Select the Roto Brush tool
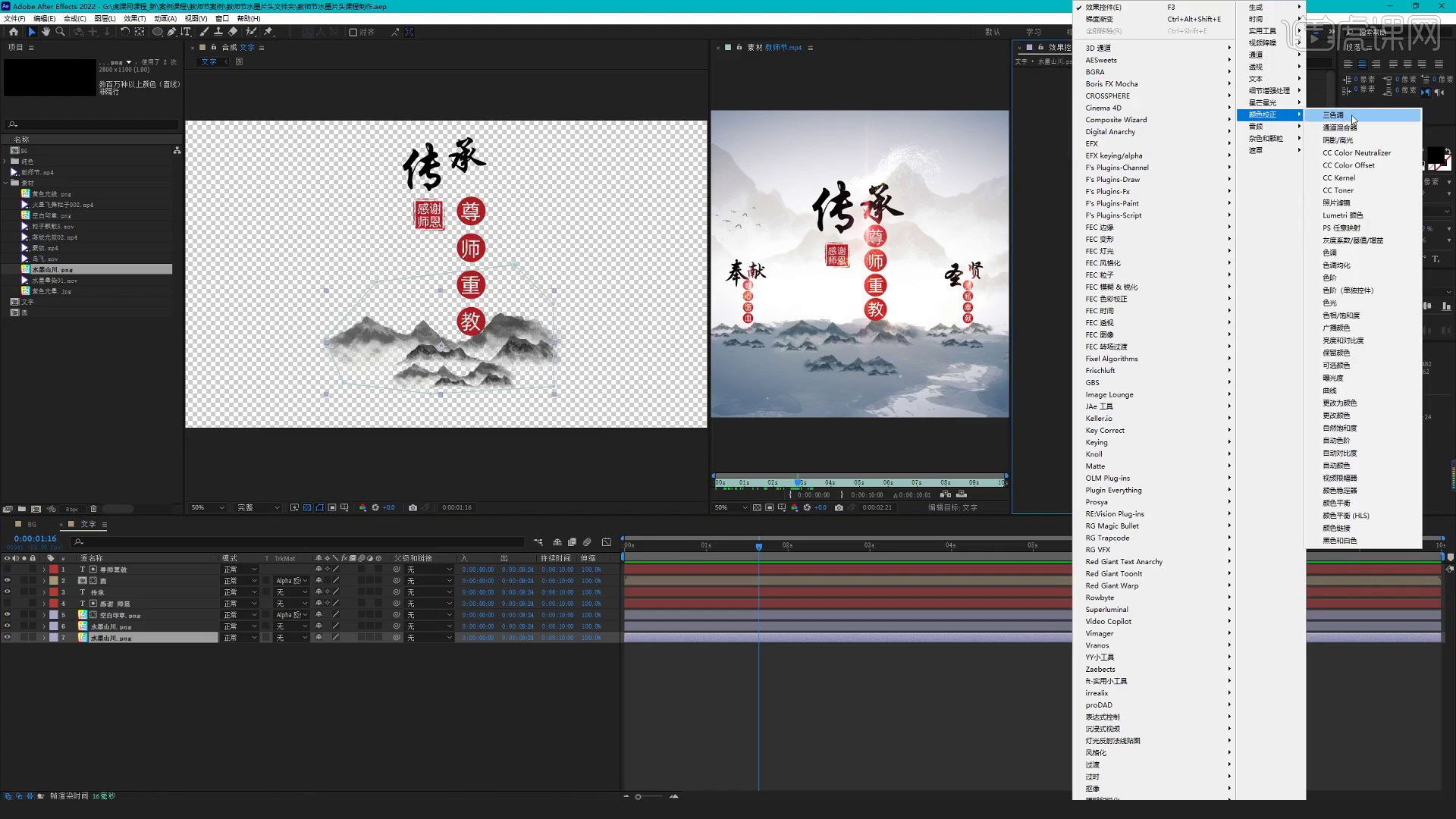This screenshot has width=1456, height=819. click(x=251, y=32)
